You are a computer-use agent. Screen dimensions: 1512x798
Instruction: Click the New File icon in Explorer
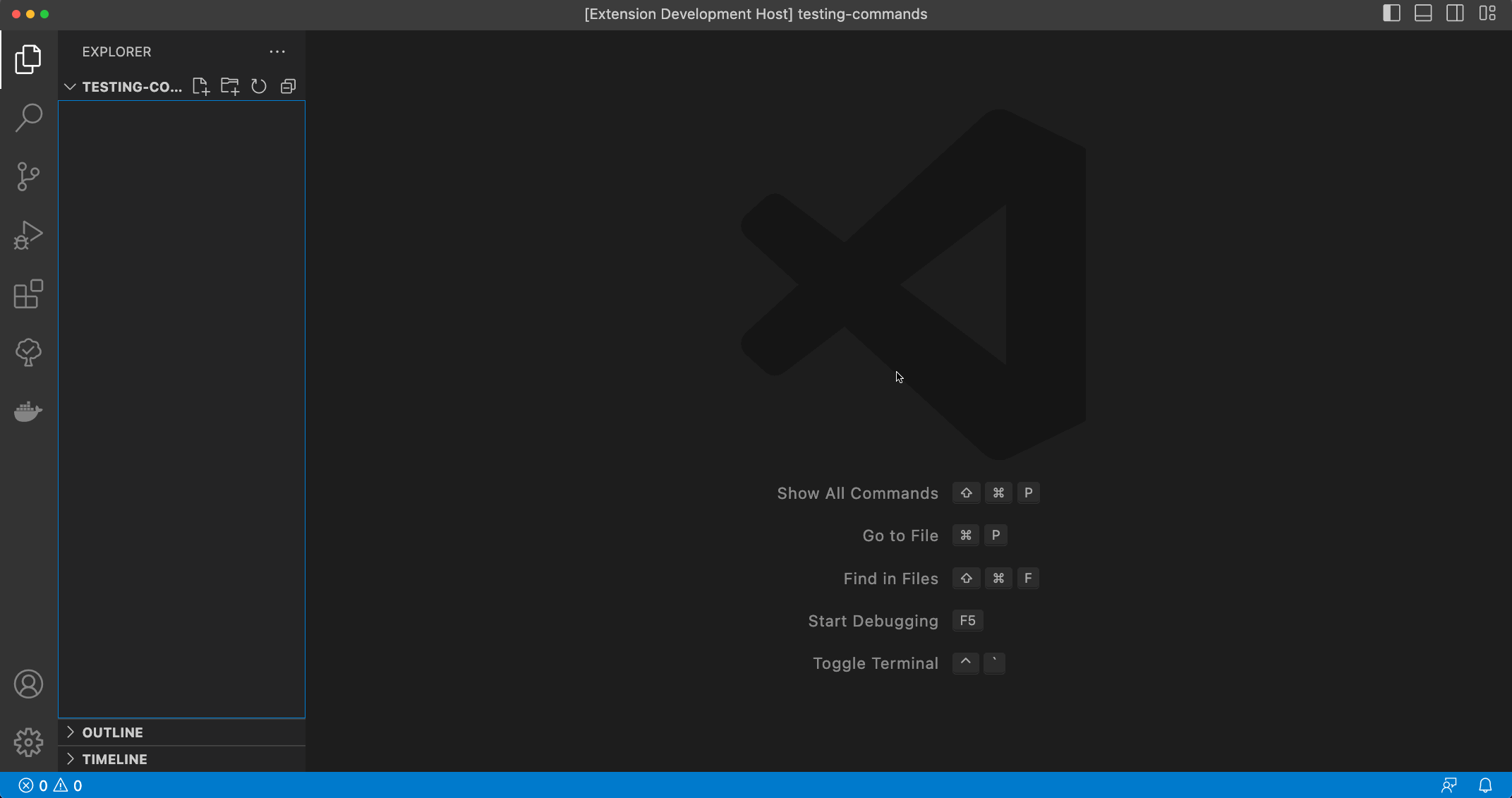click(x=201, y=87)
